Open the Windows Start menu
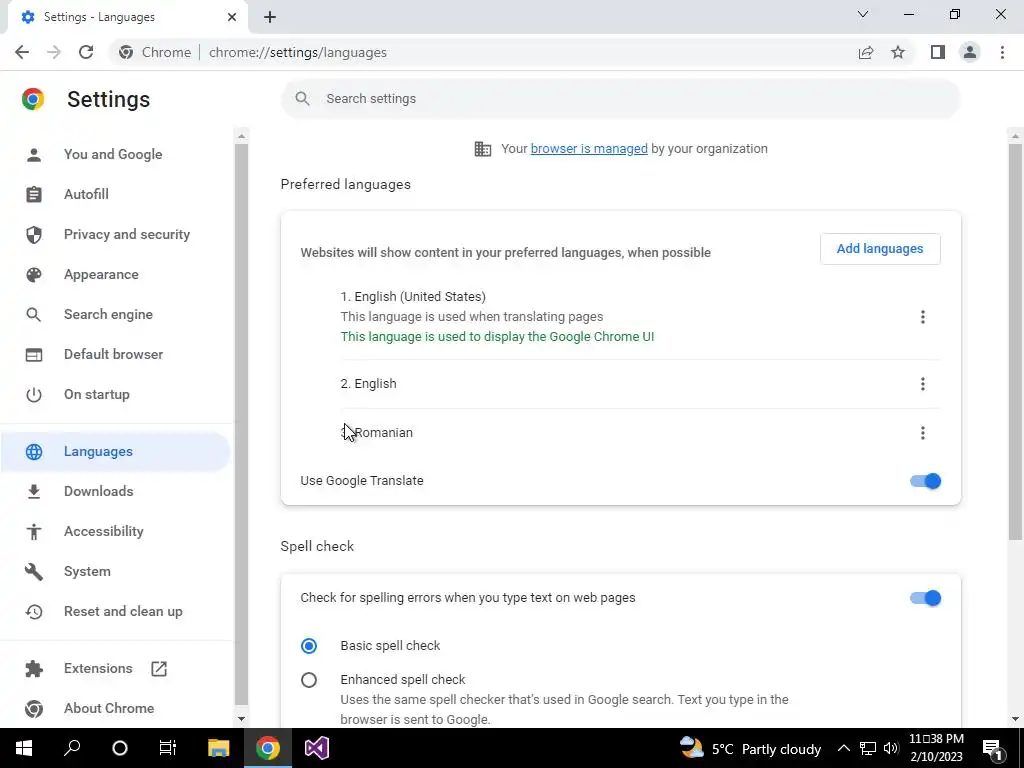Viewport: 1024px width, 768px height. 24,748
